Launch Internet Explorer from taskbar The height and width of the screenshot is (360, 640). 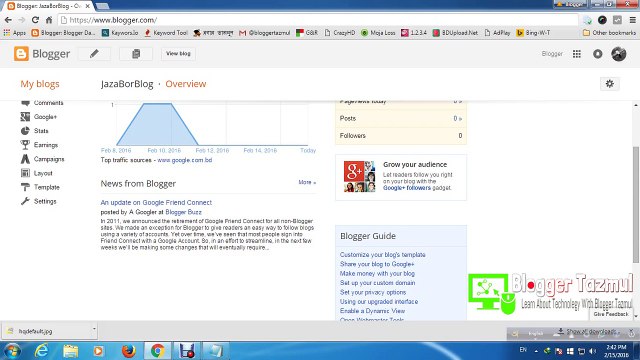41,351
